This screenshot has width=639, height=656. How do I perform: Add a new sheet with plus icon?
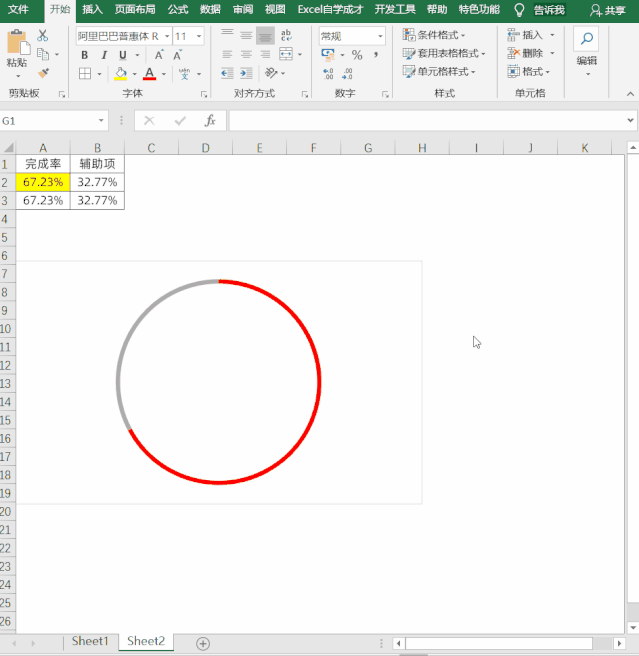point(203,643)
